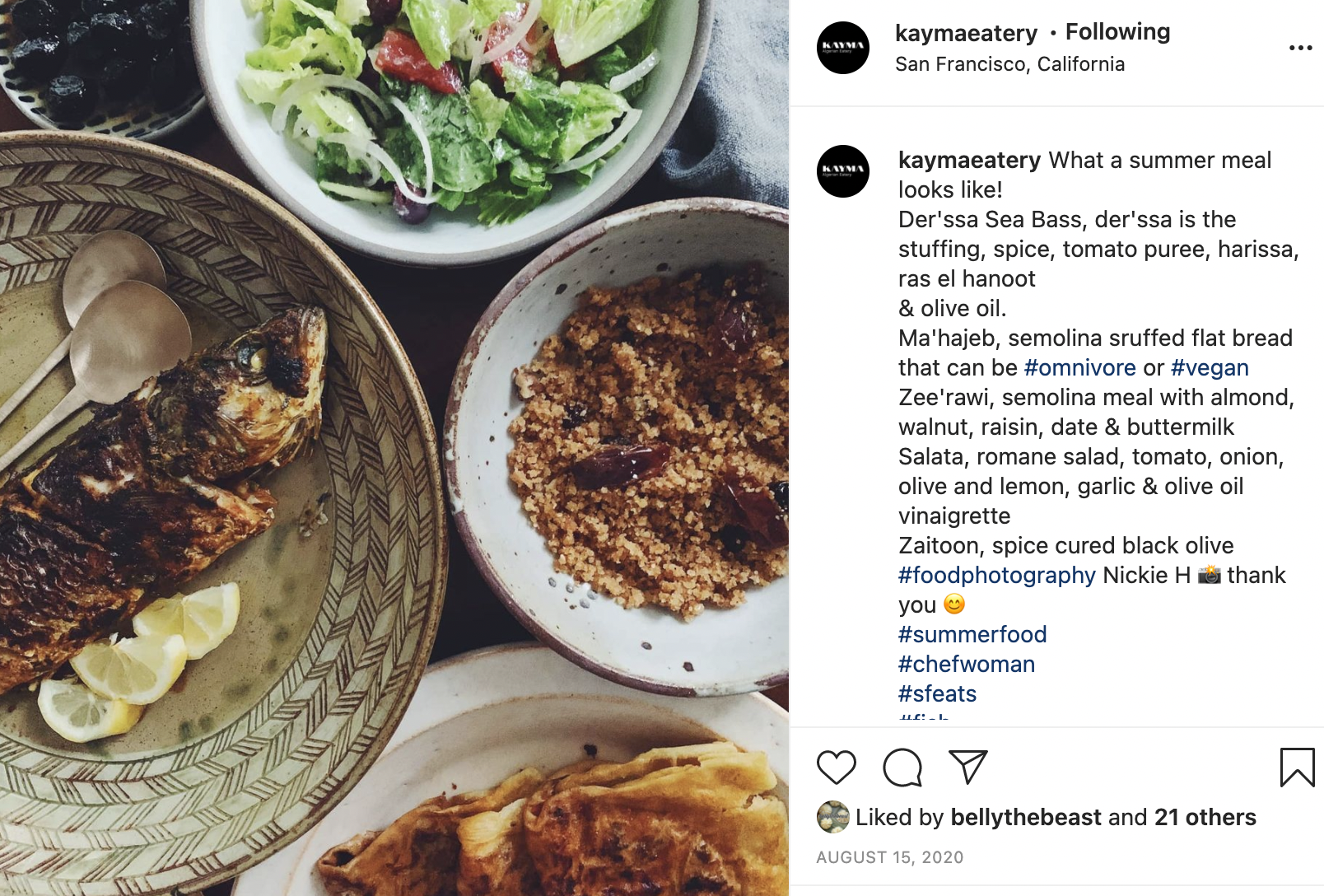Viewport: 1324px width, 896px height.
Task: Share post using paper plane icon
Action: [968, 767]
